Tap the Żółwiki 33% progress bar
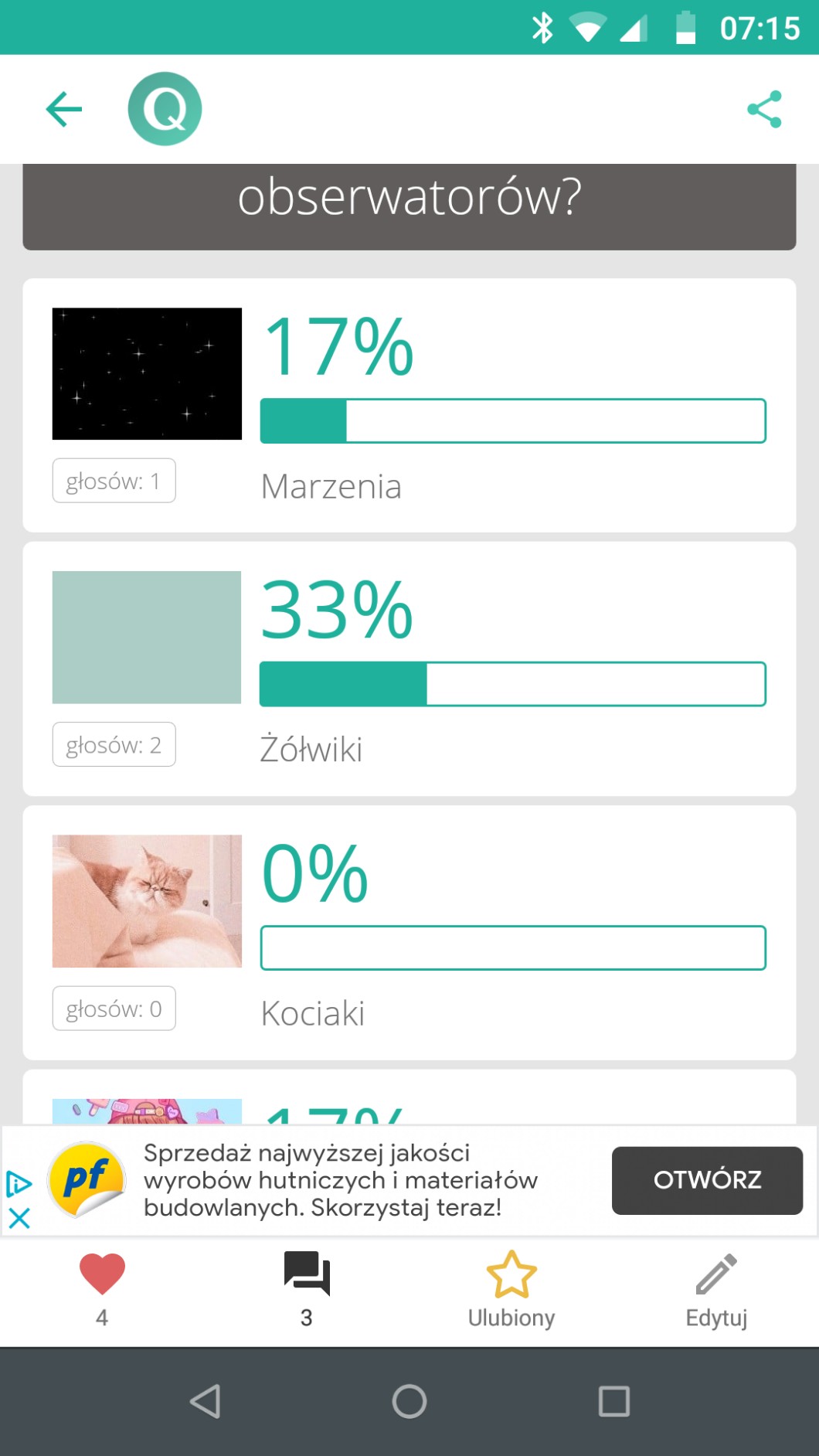This screenshot has width=819, height=1456. pos(513,684)
